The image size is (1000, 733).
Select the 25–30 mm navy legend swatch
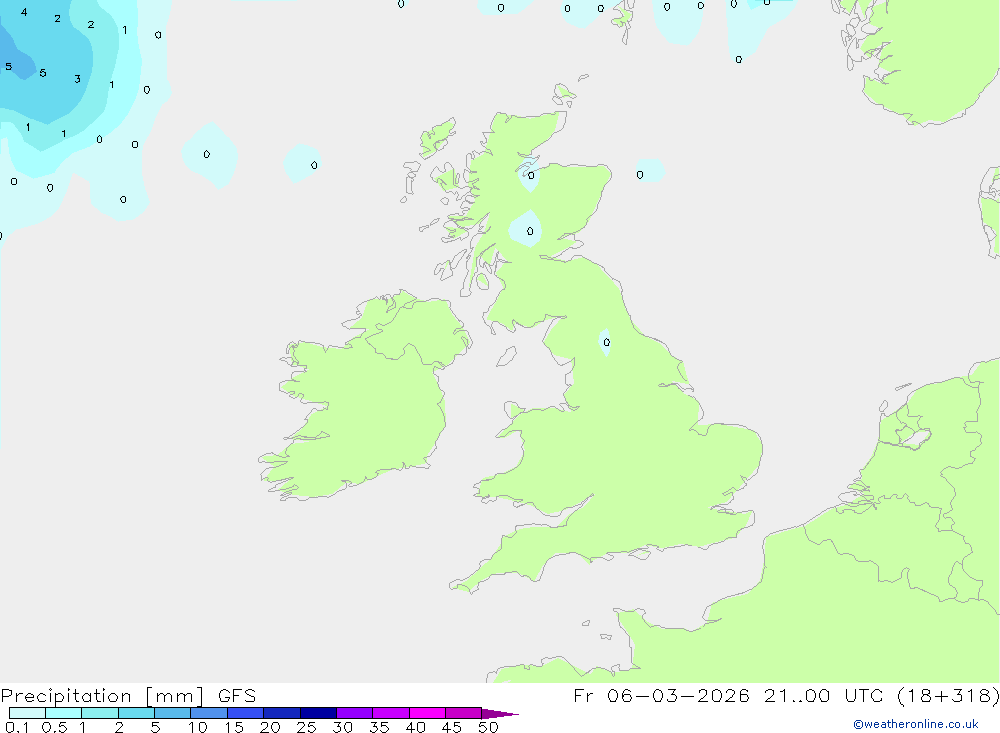pos(318,713)
